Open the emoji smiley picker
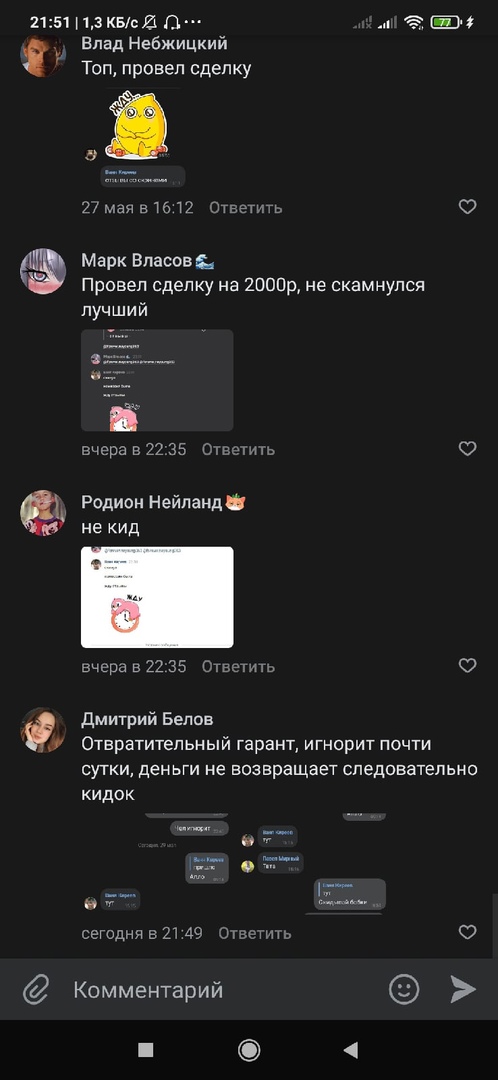Image resolution: width=498 pixels, height=1080 pixels. tap(404, 990)
